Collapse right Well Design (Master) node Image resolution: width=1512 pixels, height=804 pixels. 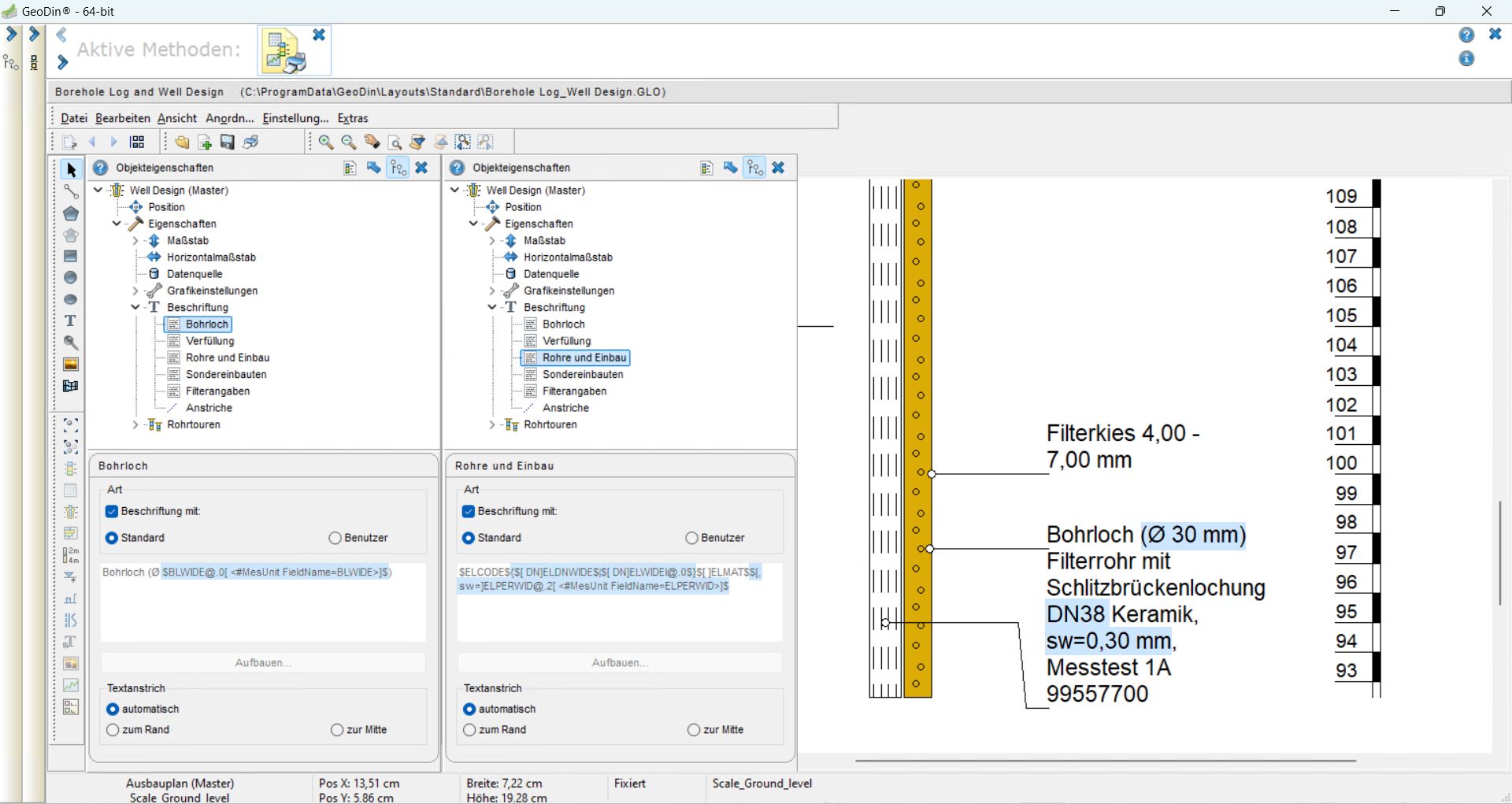pos(455,190)
